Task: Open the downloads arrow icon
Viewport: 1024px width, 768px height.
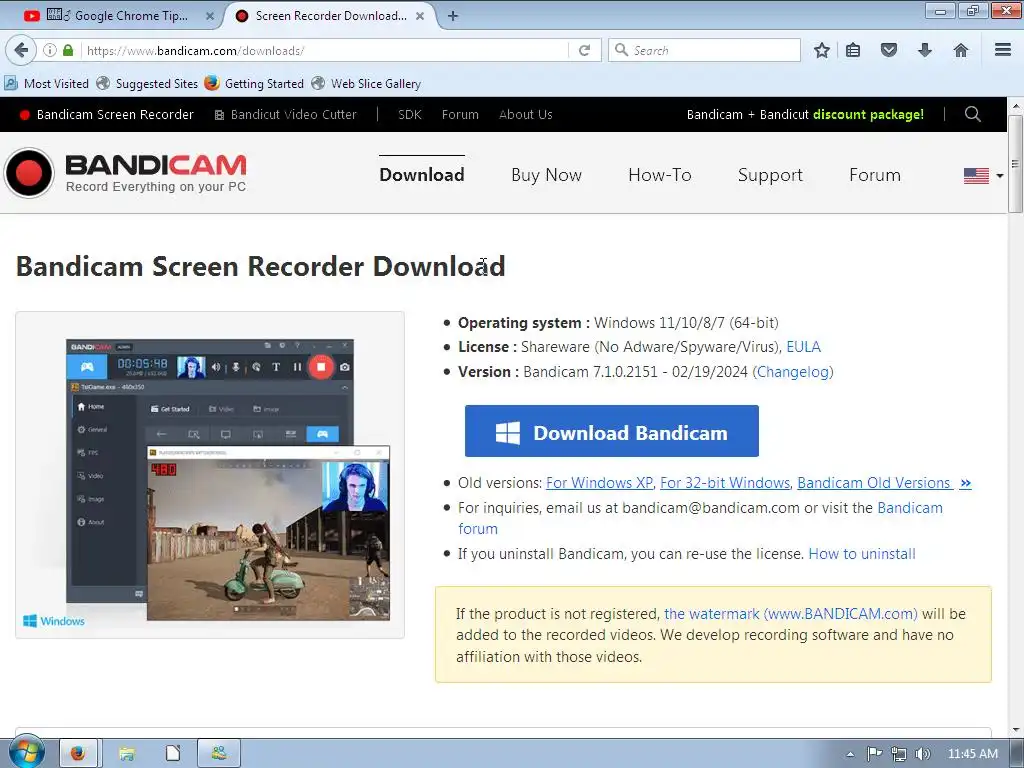Action: tap(925, 50)
